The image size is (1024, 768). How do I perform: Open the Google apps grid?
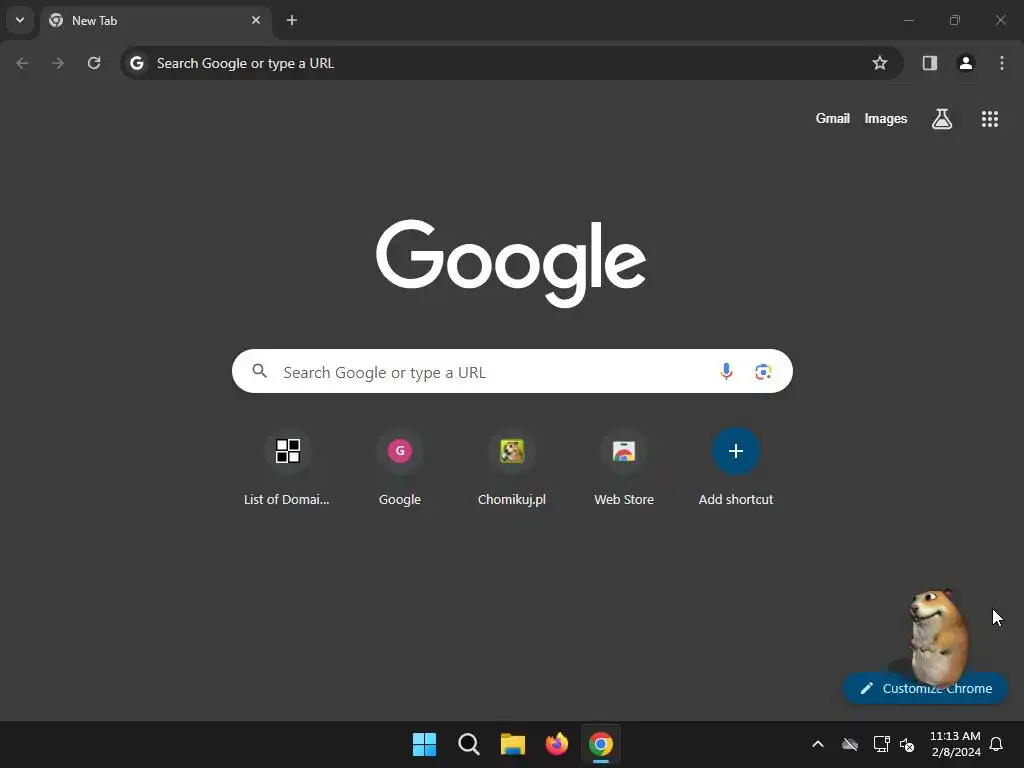point(989,119)
